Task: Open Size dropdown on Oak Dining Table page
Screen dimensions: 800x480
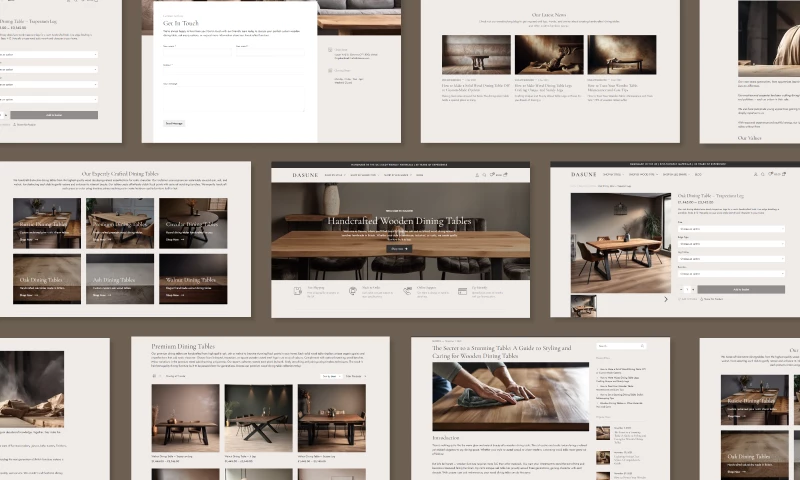Action: (731, 229)
